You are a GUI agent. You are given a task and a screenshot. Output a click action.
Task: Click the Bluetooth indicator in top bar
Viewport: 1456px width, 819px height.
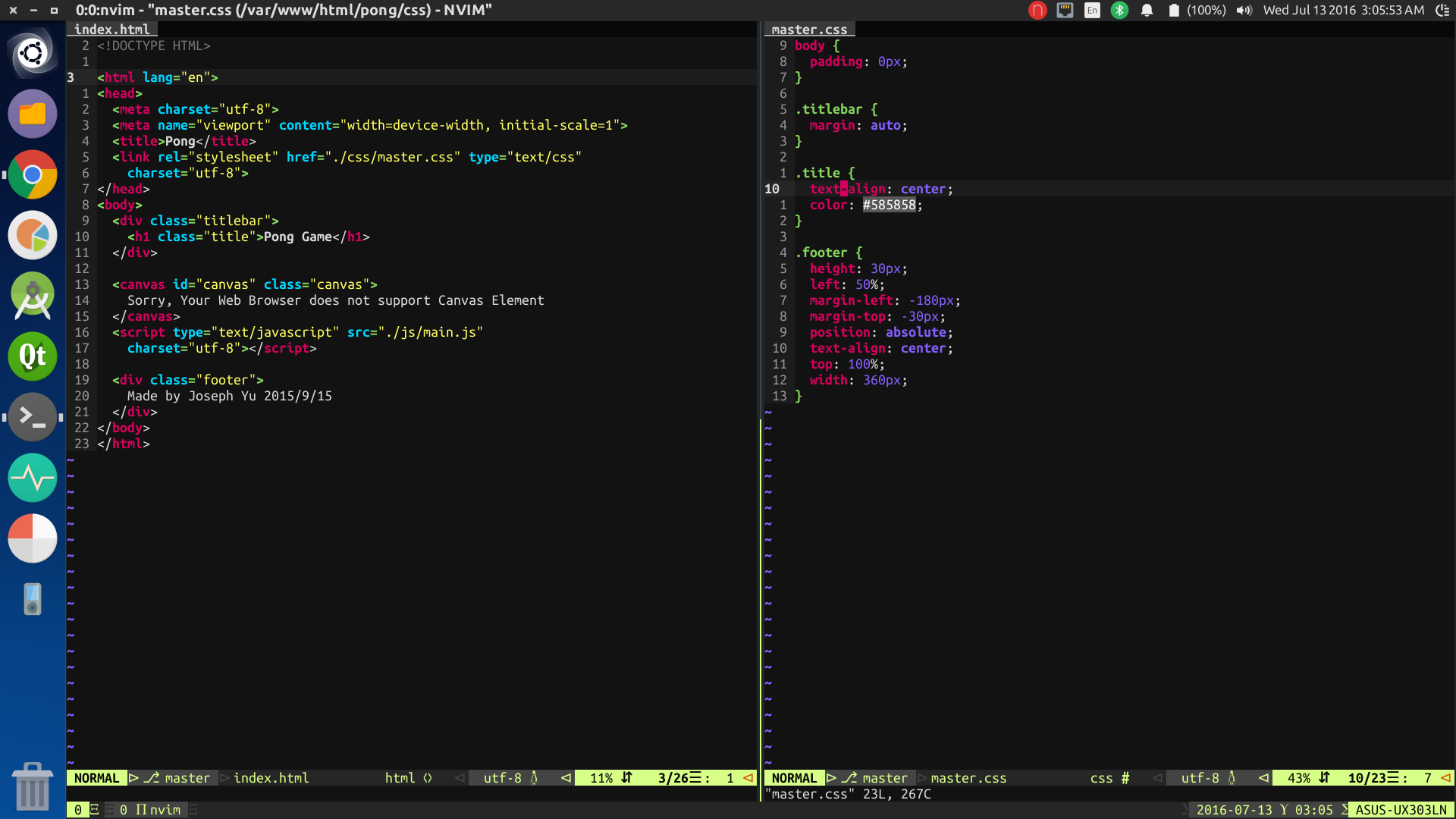(1119, 11)
